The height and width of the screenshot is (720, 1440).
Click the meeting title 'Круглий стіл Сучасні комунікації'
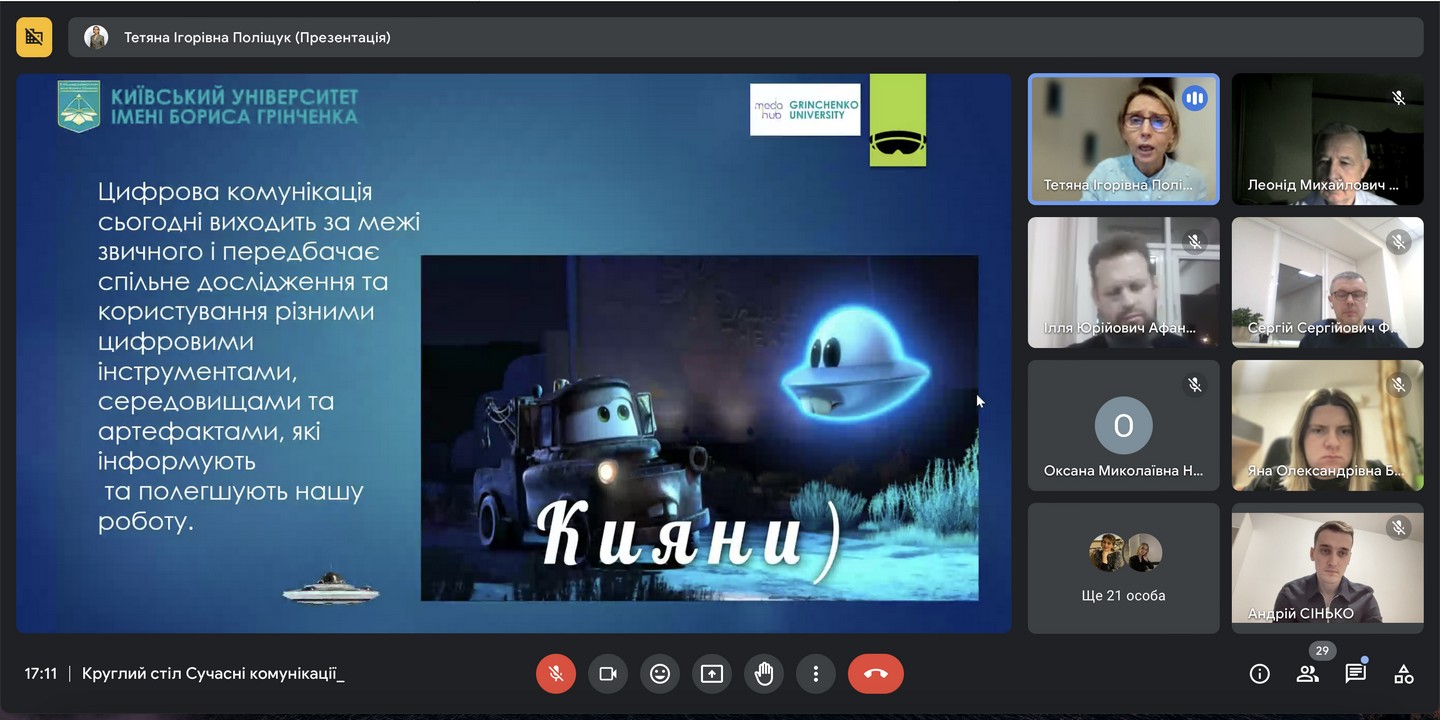pos(213,674)
